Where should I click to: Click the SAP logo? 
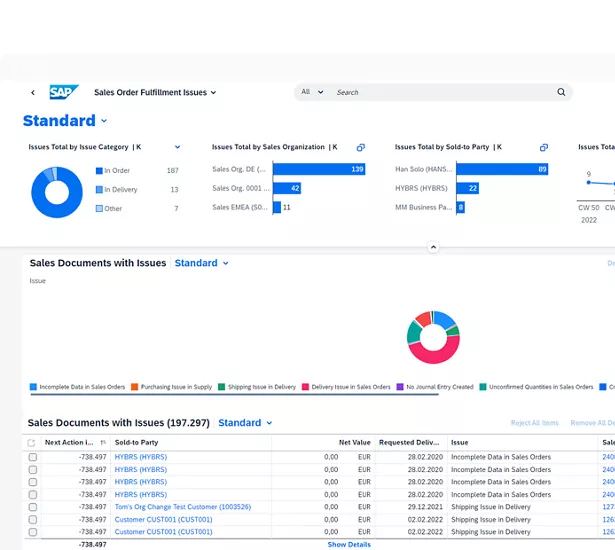coord(64,92)
